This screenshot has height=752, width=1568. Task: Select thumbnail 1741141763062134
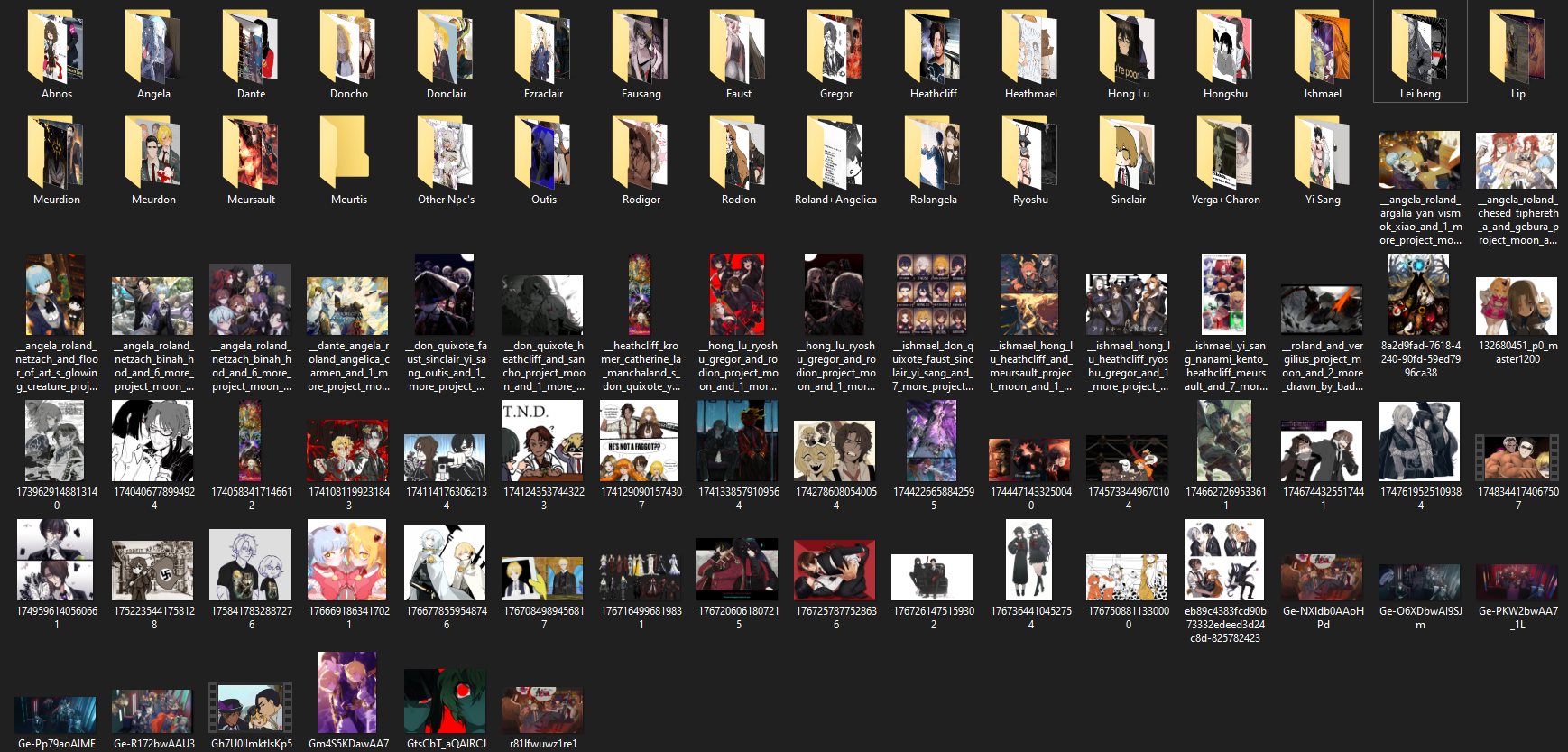click(x=446, y=458)
